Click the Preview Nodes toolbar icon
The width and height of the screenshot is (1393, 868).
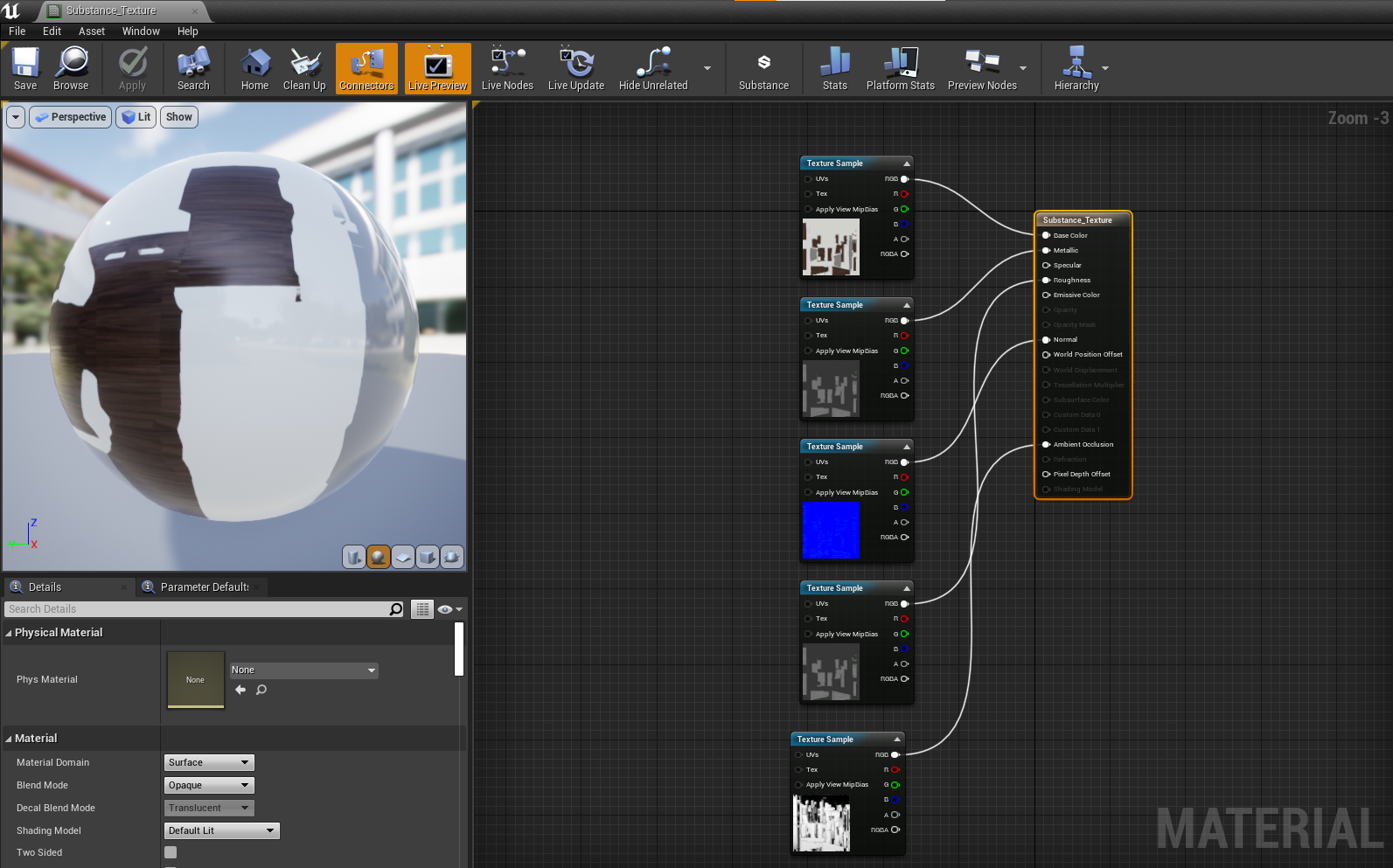click(x=982, y=69)
